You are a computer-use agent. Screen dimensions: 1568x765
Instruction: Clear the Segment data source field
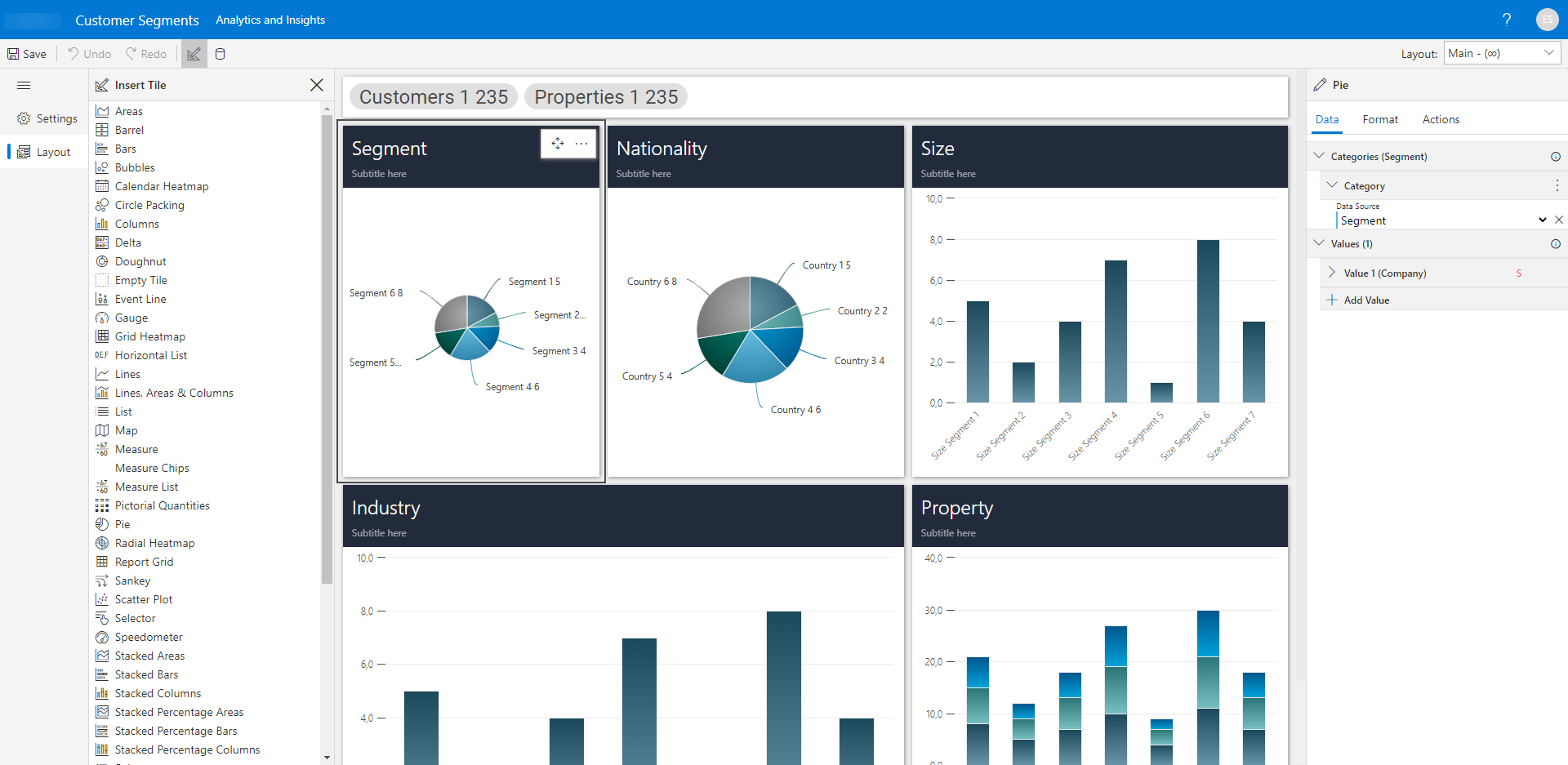click(1559, 220)
